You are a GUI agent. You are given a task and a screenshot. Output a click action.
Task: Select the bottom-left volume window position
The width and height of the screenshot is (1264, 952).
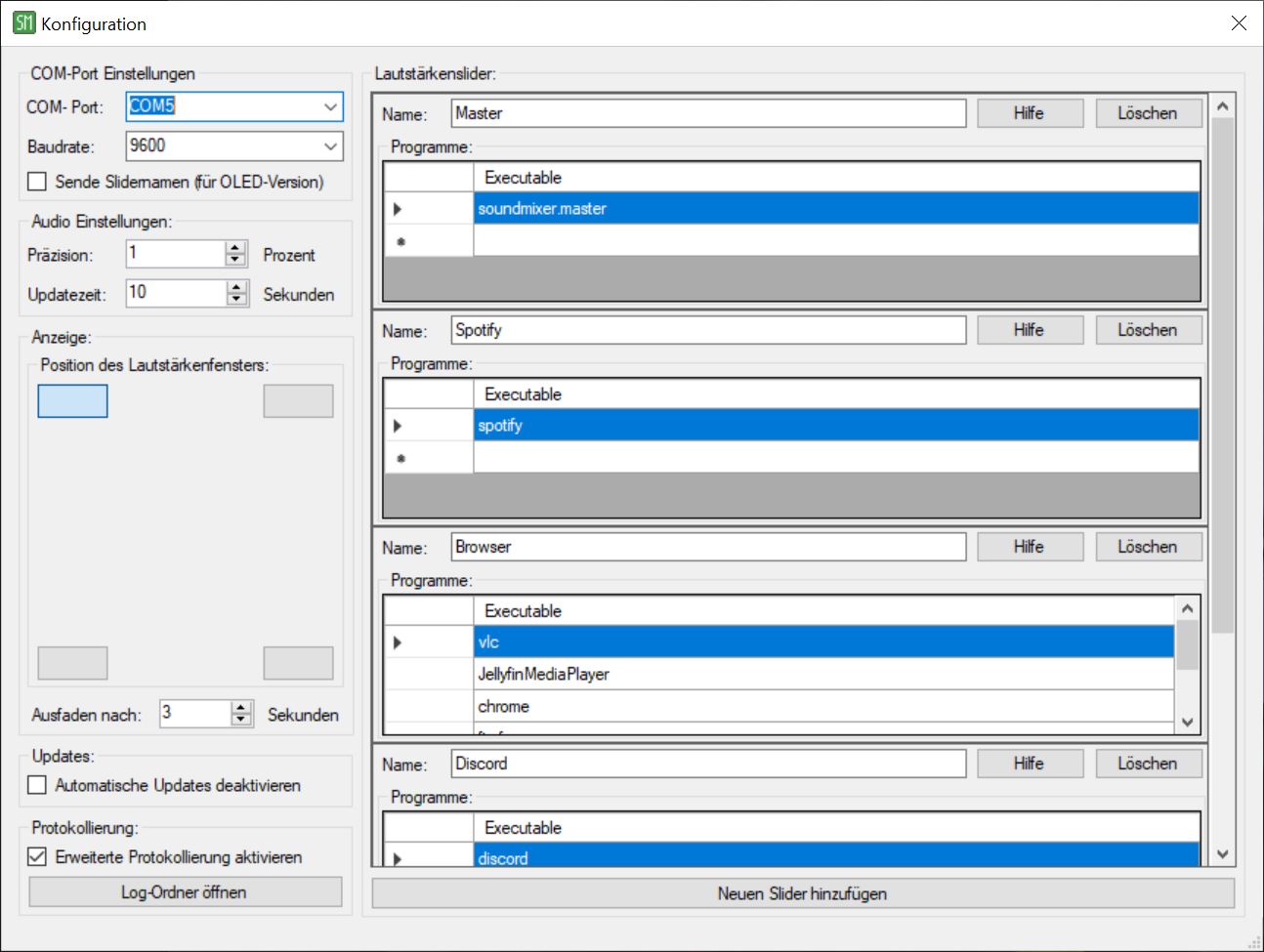72,663
